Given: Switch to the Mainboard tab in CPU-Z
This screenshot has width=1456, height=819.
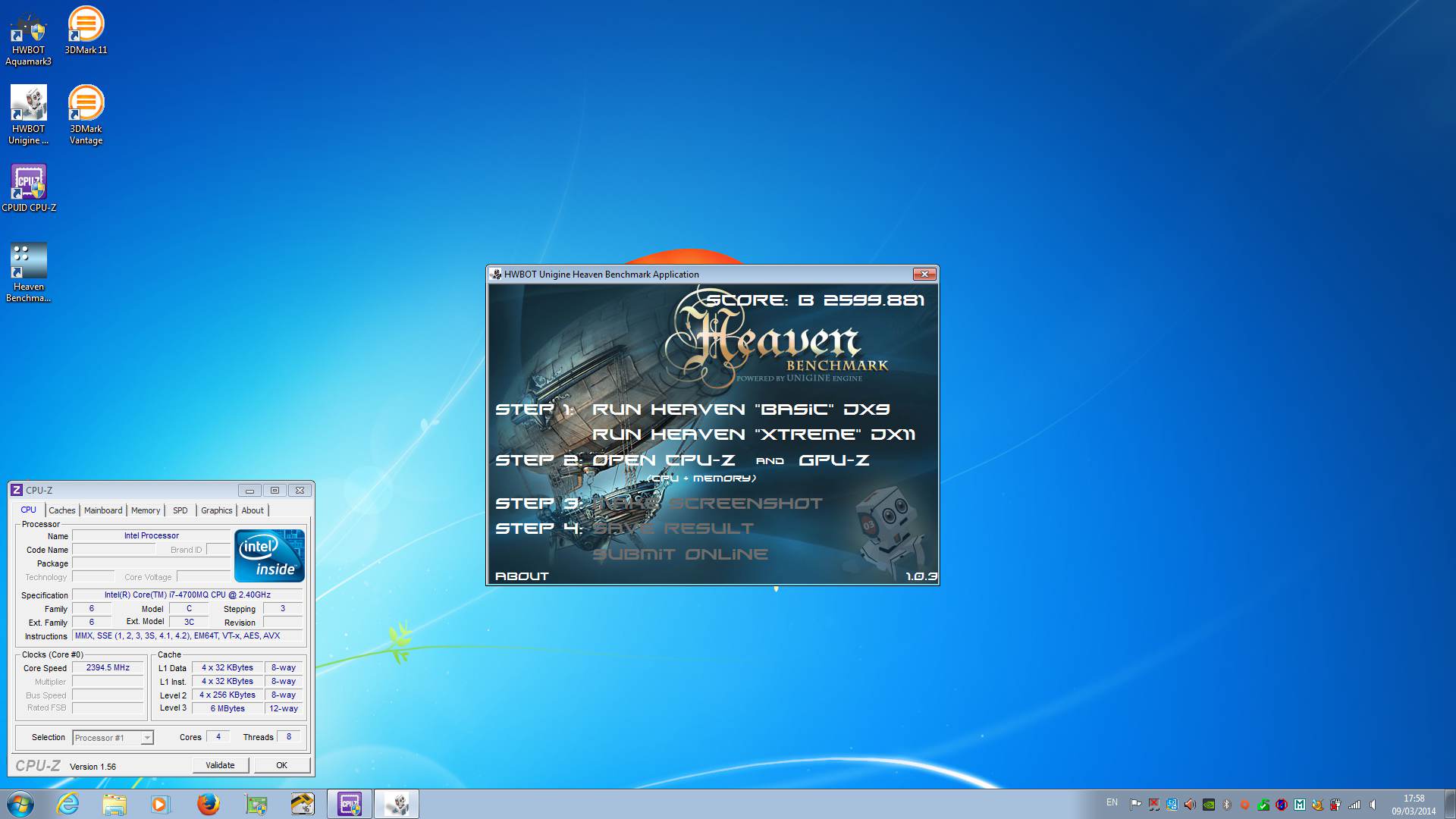Looking at the screenshot, I should (x=103, y=511).
